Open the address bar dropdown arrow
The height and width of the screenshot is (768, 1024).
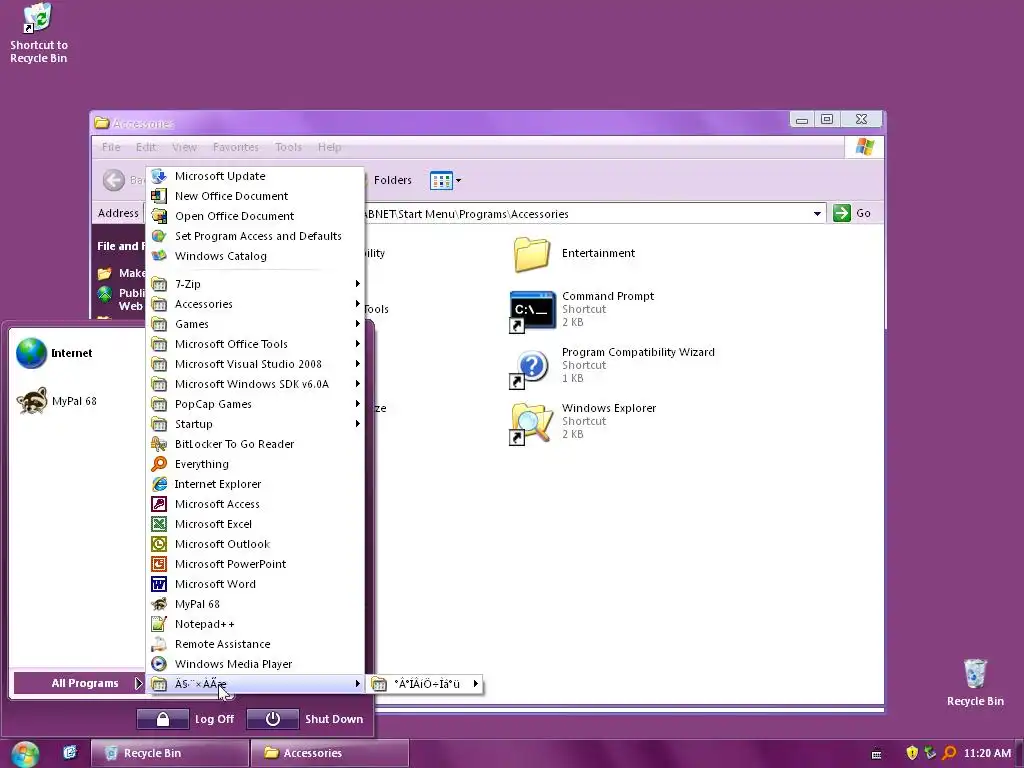coord(817,214)
